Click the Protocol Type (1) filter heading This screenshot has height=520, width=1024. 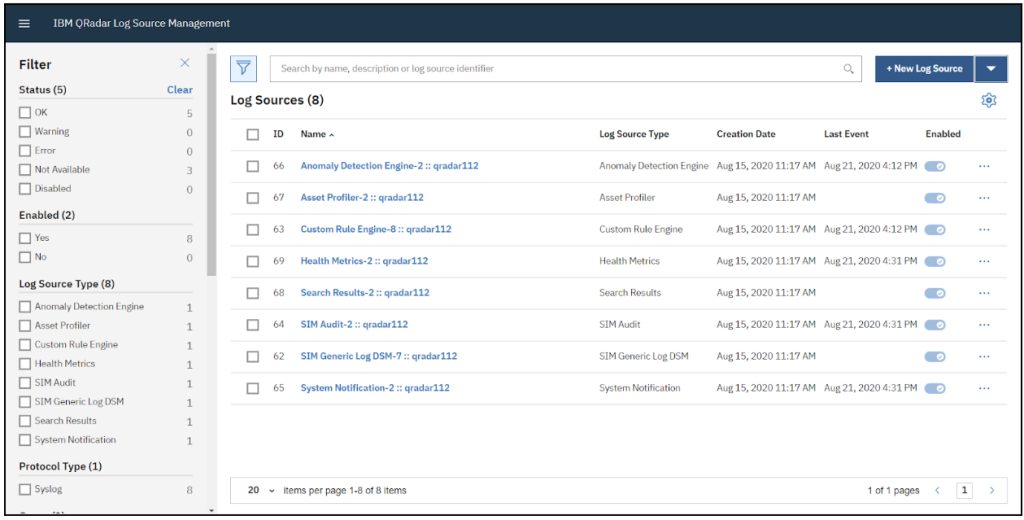pyautogui.click(x=60, y=466)
